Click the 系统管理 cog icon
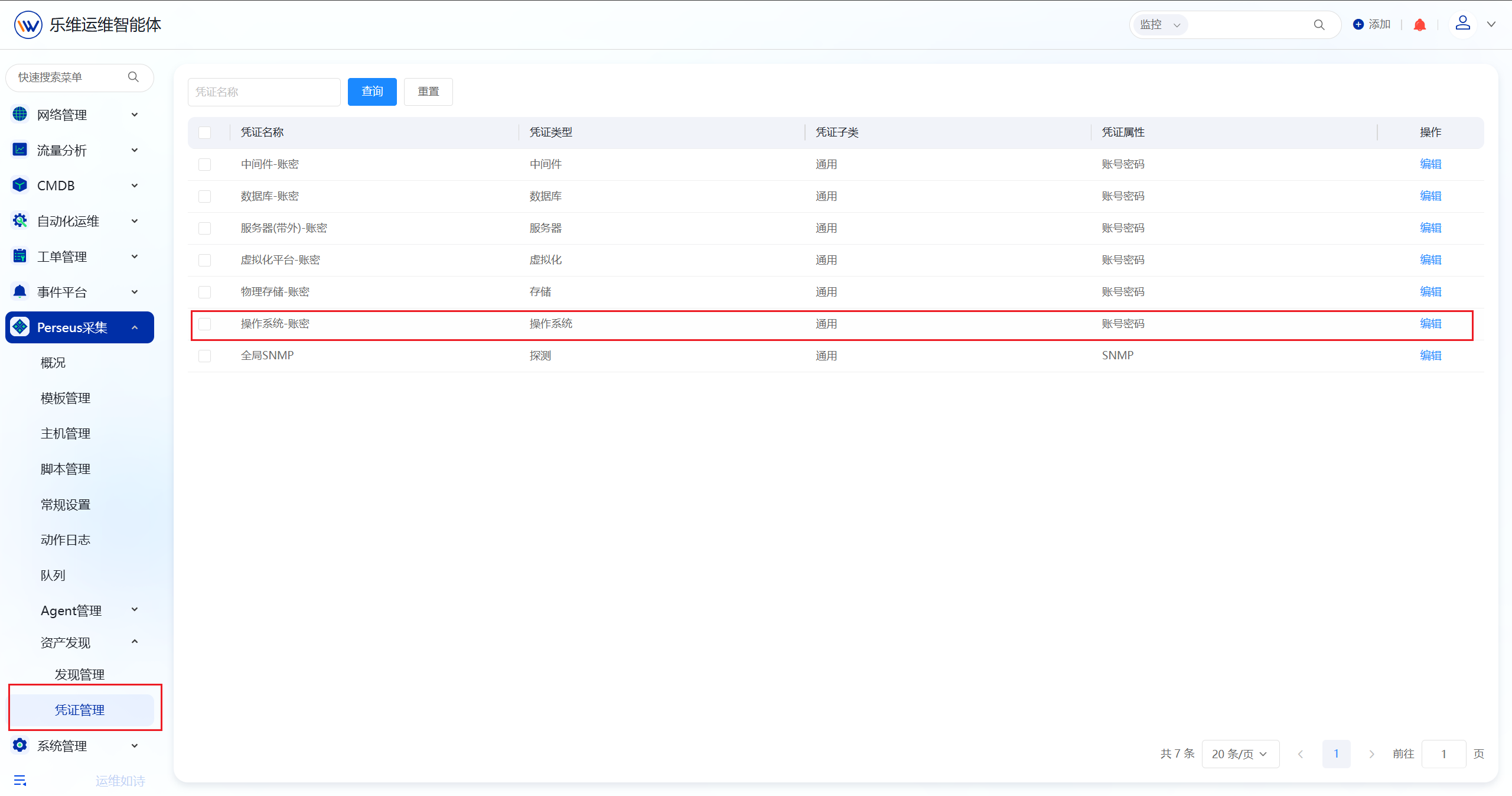Screen dimensions: 1512x796 tap(20, 745)
